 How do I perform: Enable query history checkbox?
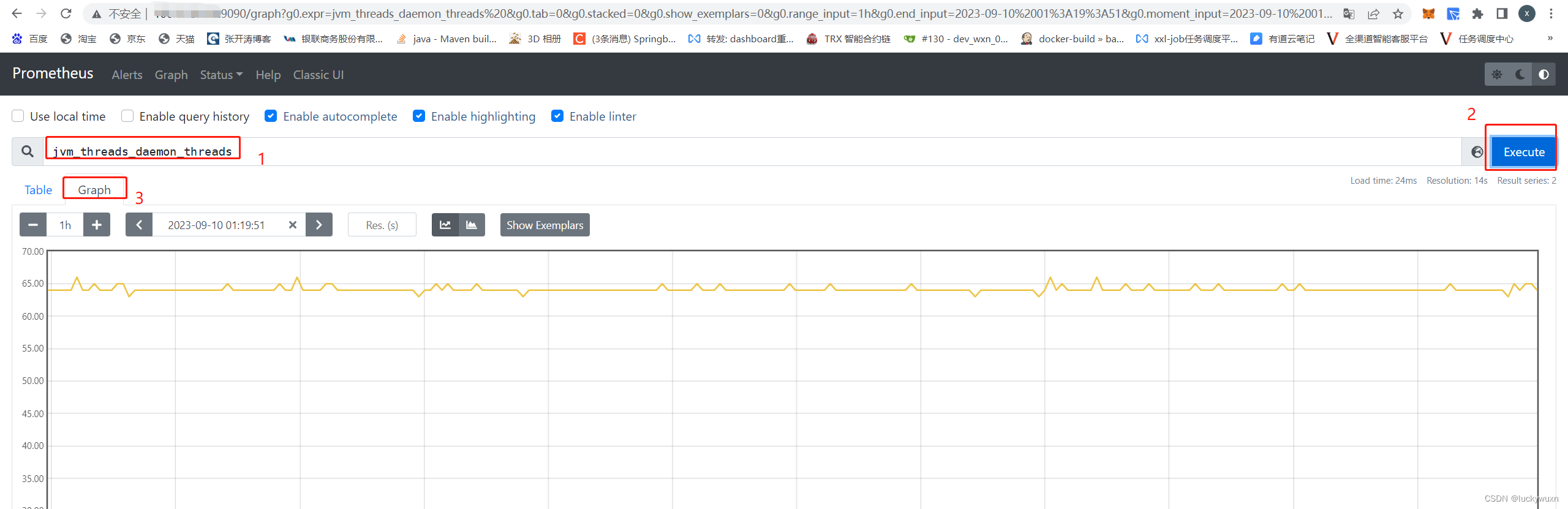click(127, 116)
